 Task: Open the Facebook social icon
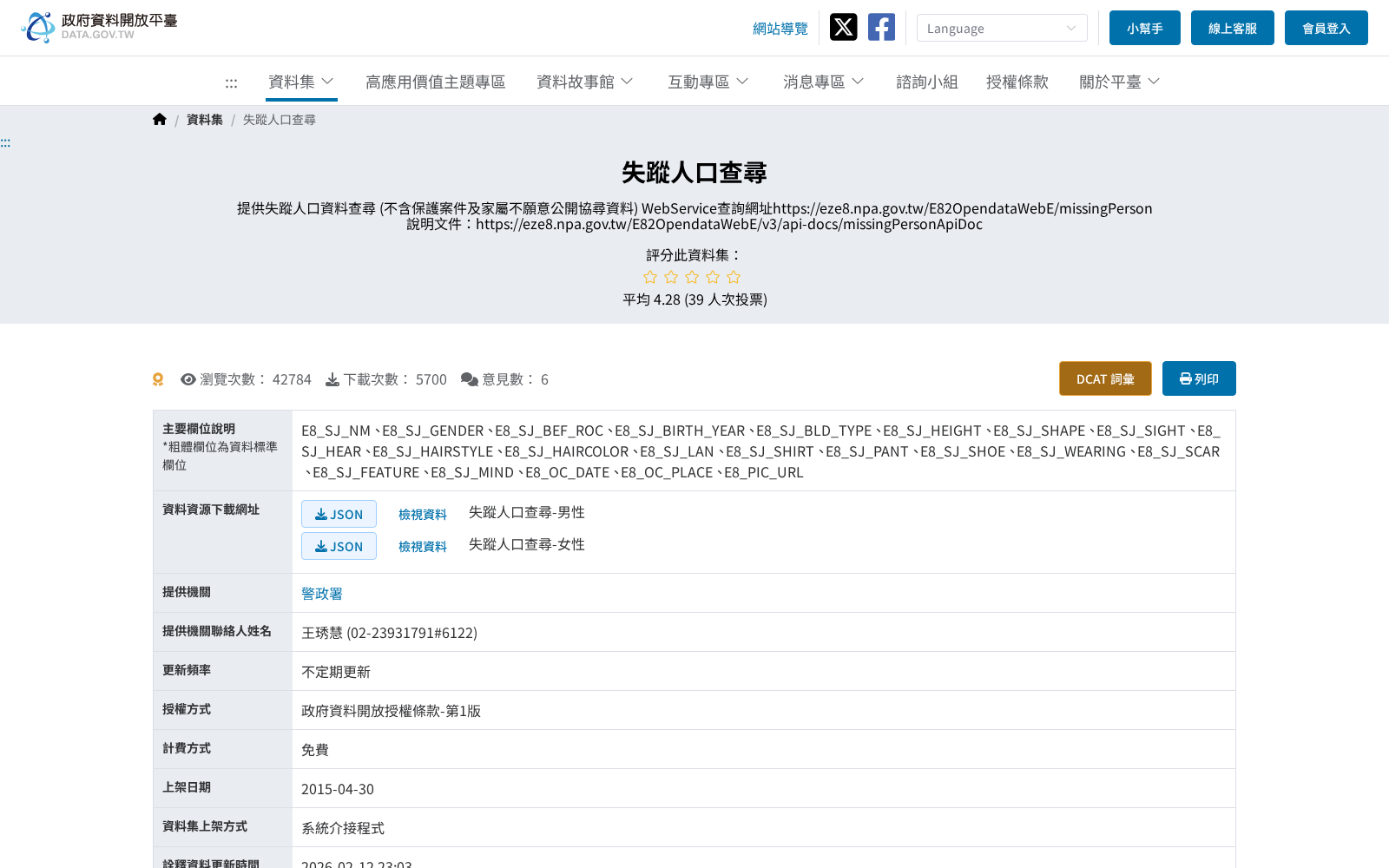[881, 27]
